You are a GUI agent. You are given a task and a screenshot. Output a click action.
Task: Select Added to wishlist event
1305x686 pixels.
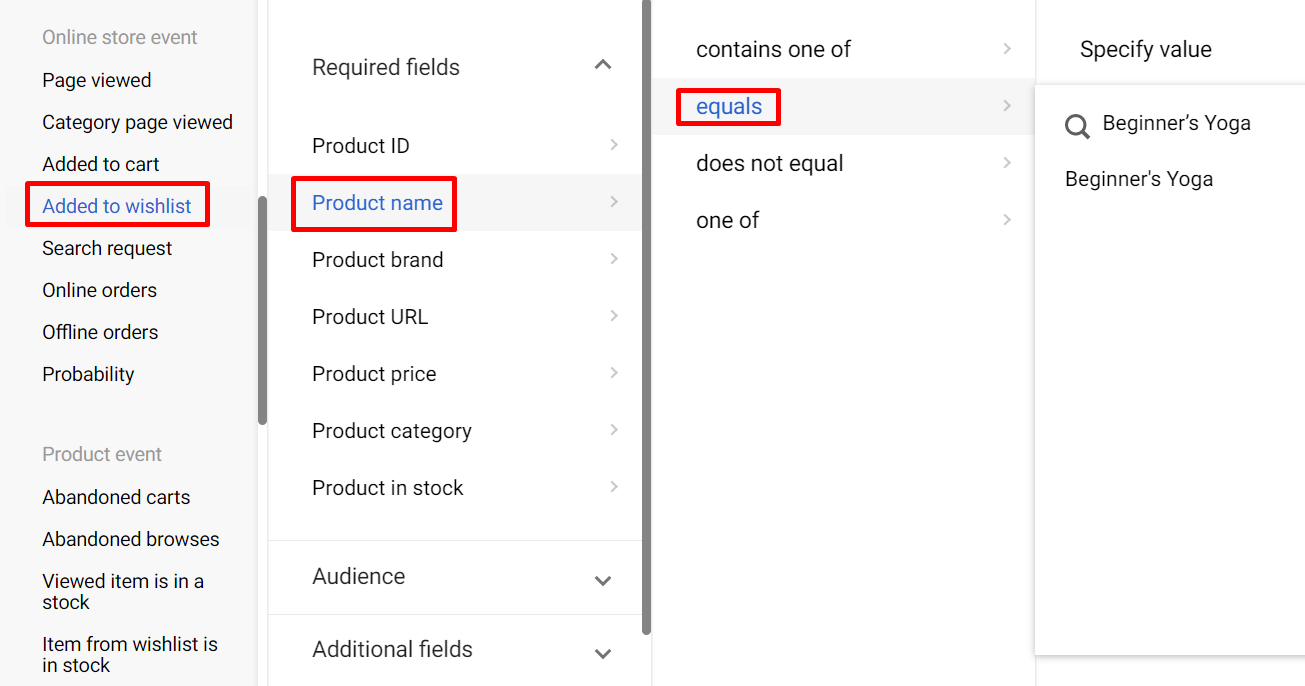pyautogui.click(x=117, y=206)
